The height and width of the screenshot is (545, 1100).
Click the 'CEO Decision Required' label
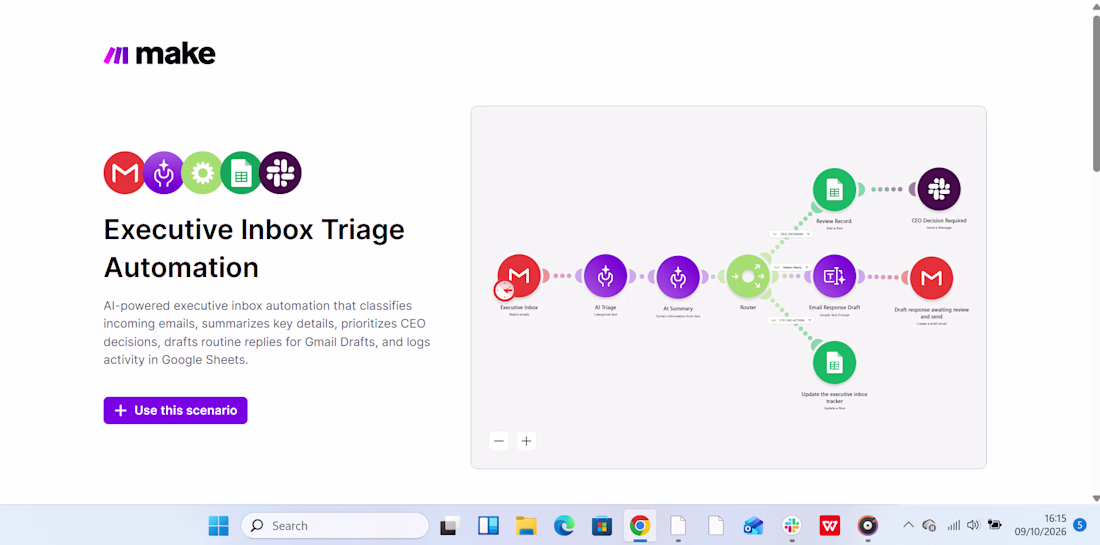click(x=939, y=220)
